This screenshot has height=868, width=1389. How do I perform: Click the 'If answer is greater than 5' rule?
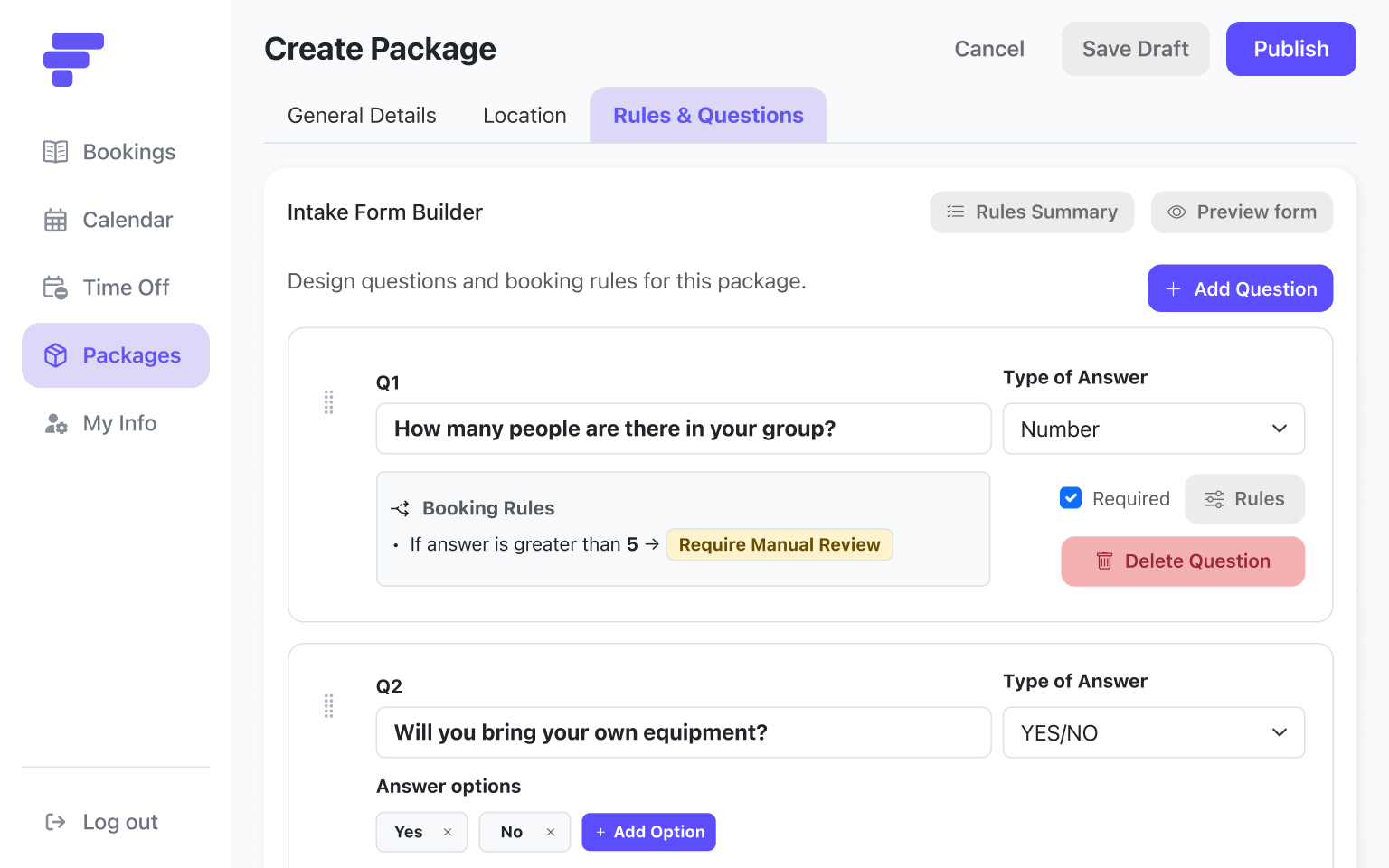click(524, 544)
